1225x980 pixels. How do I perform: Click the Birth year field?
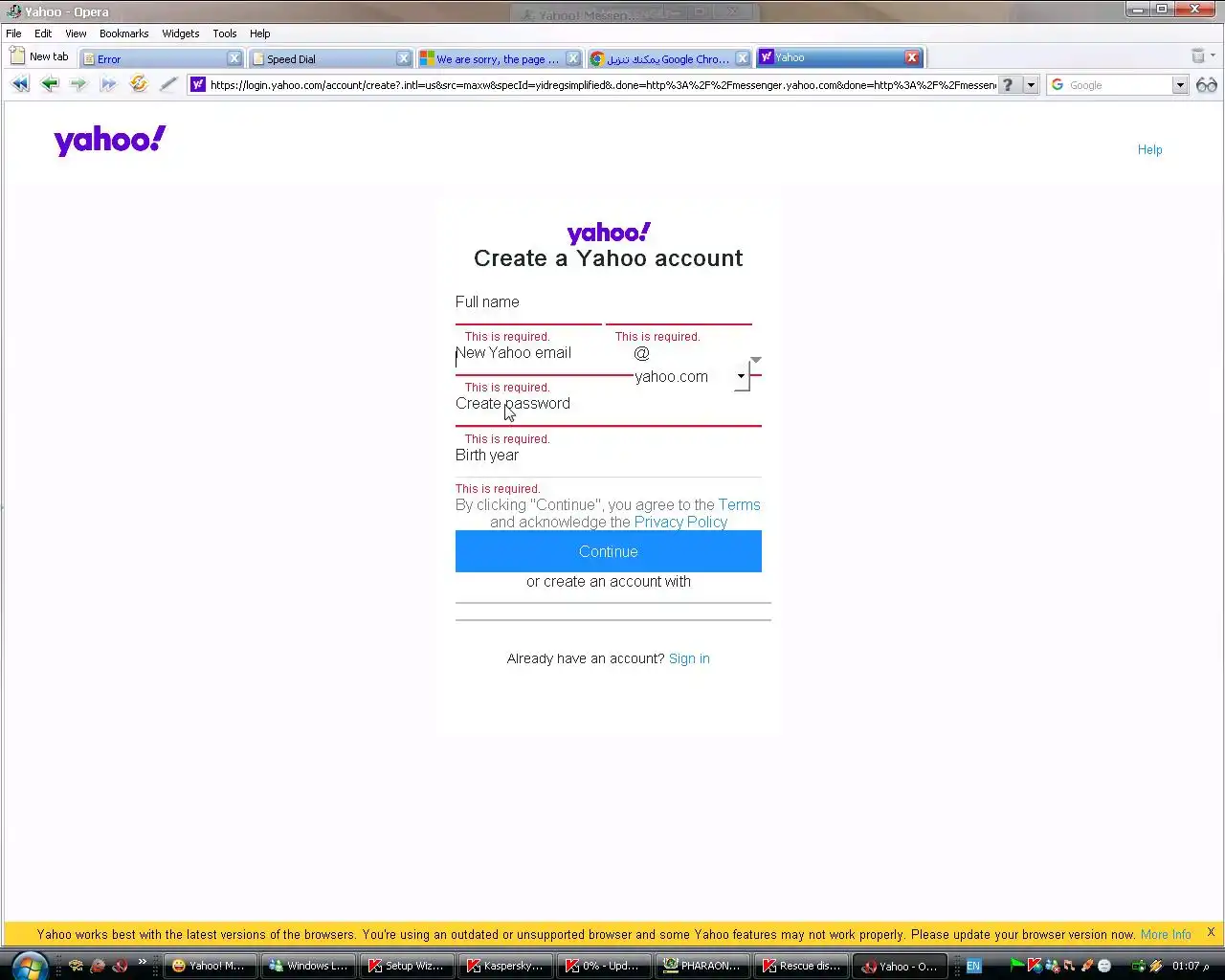pos(609,462)
